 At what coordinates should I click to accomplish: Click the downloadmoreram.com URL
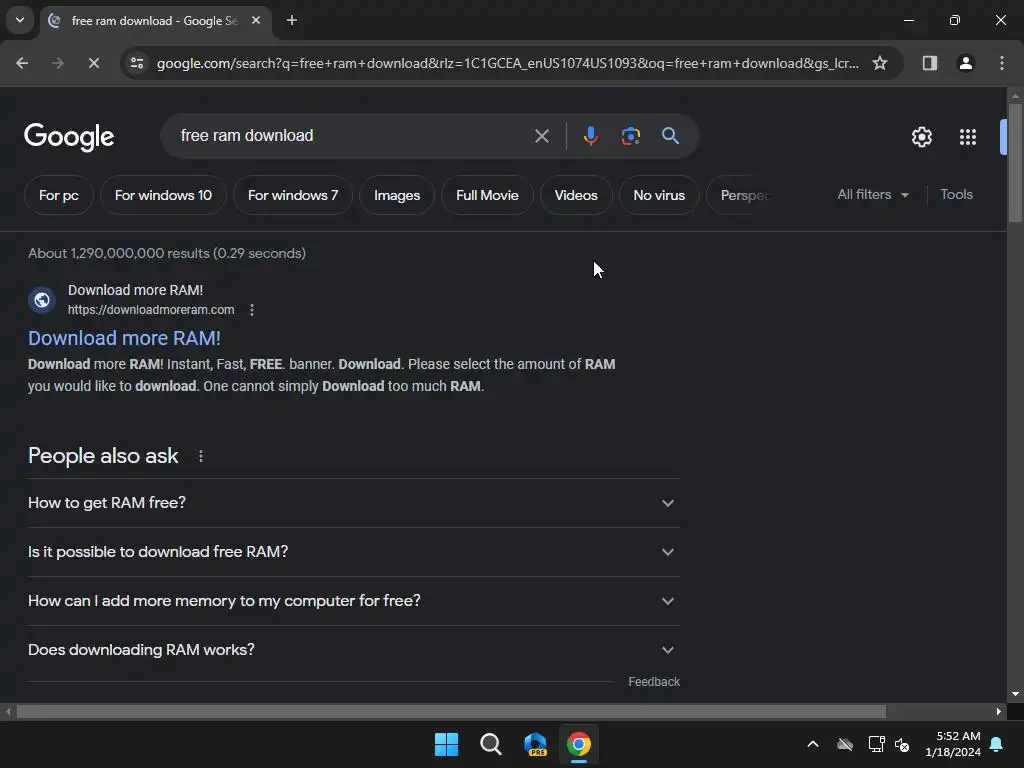pos(151,310)
